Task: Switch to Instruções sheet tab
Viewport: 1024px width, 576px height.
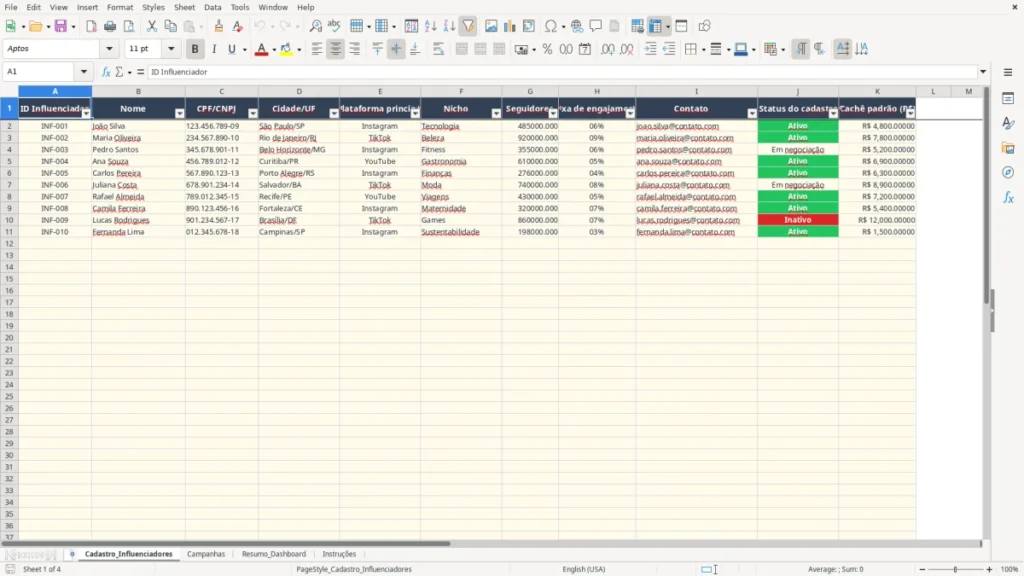Action: tap(339, 554)
